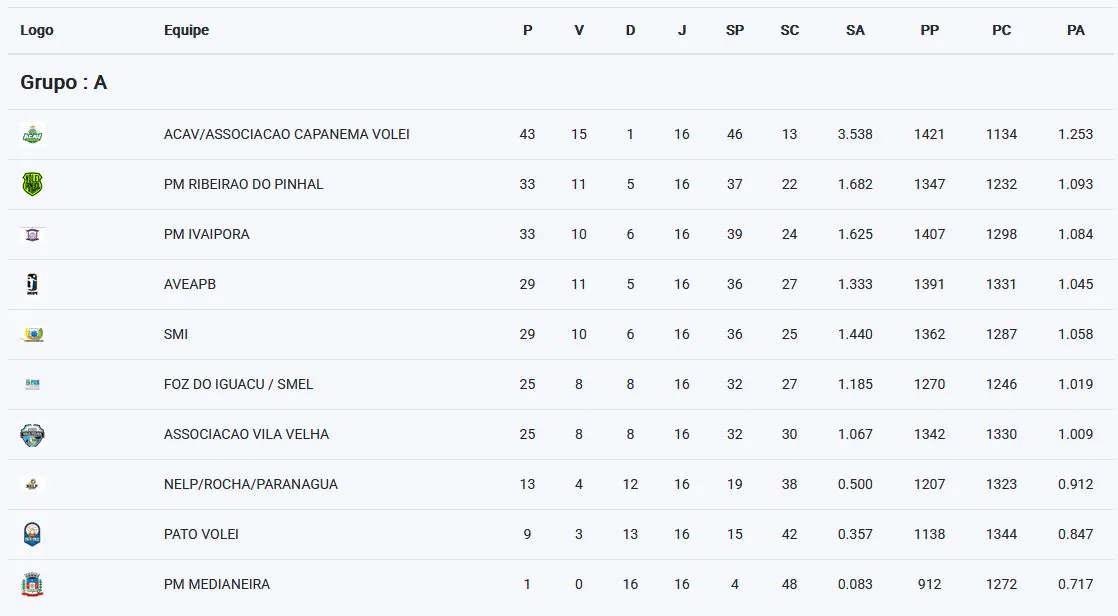
Task: Open the PATO VOLEI team name
Action: tap(201, 534)
